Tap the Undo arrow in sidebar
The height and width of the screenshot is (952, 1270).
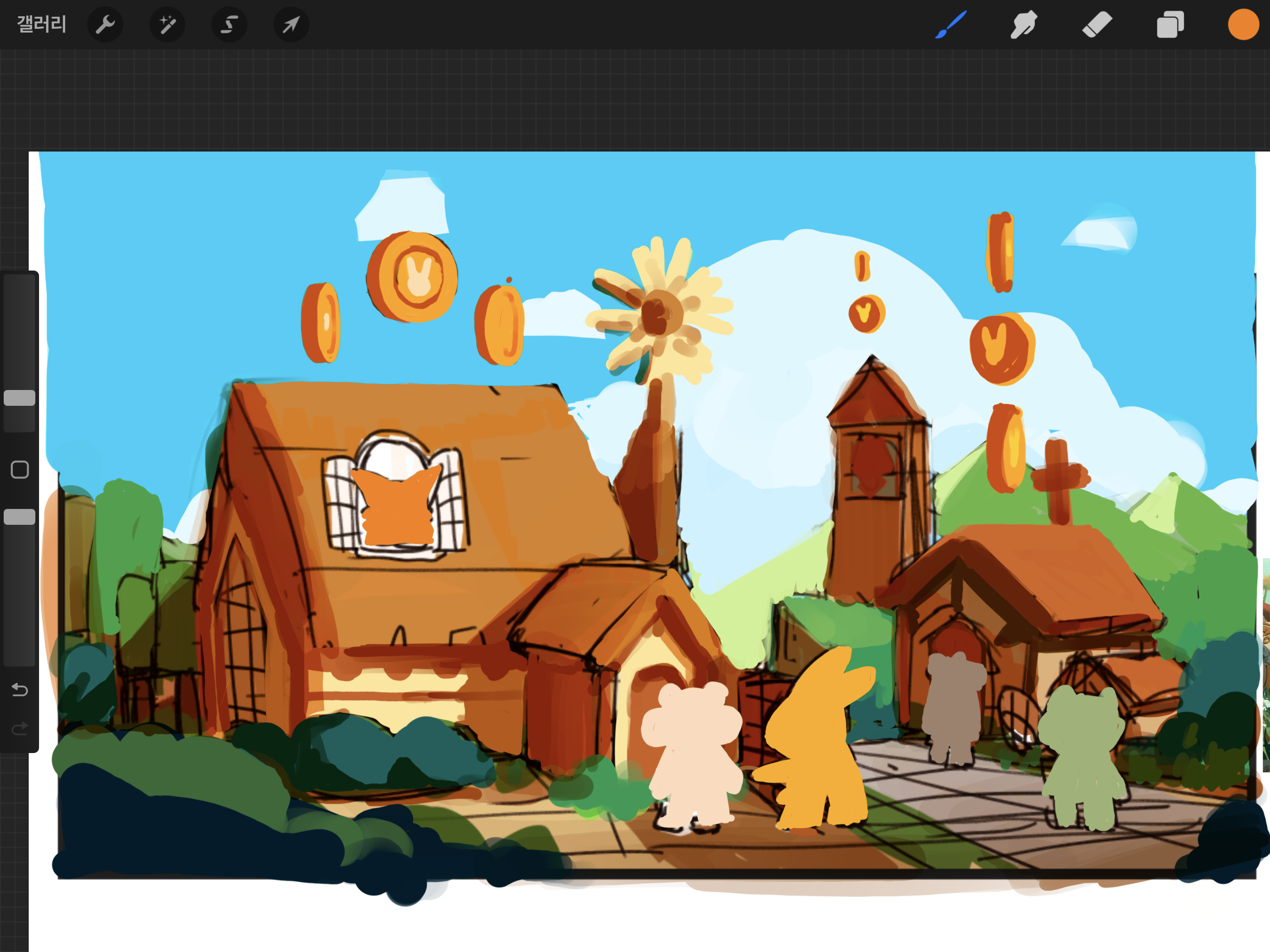[x=20, y=689]
